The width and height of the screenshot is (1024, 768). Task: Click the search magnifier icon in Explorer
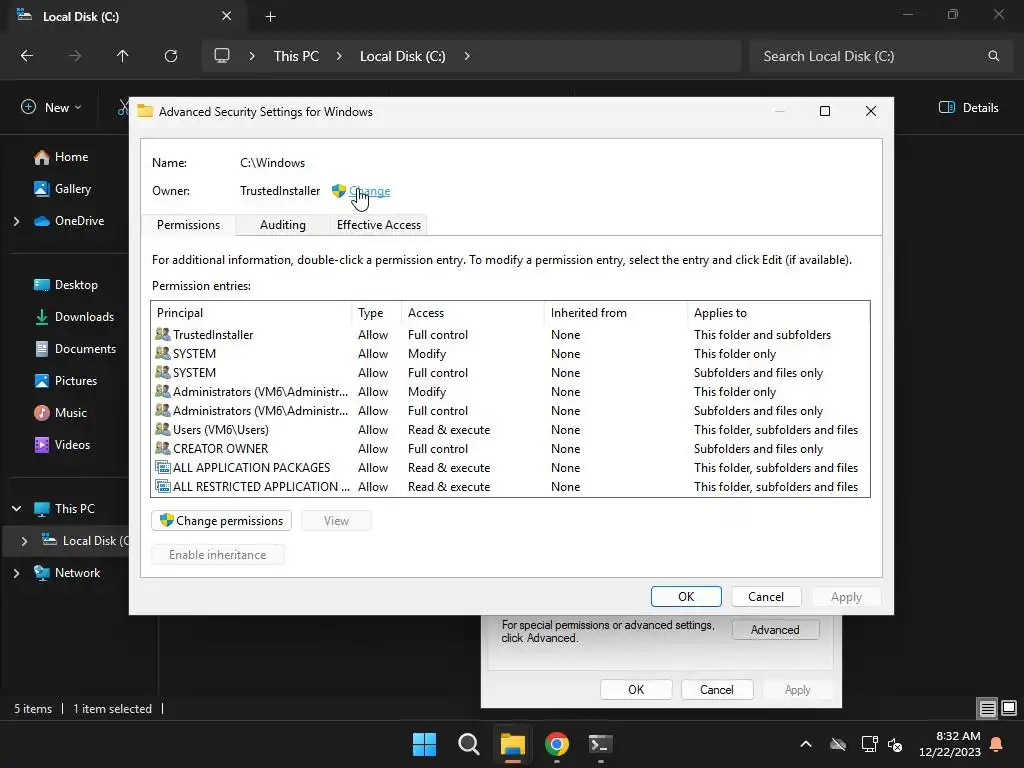point(993,56)
